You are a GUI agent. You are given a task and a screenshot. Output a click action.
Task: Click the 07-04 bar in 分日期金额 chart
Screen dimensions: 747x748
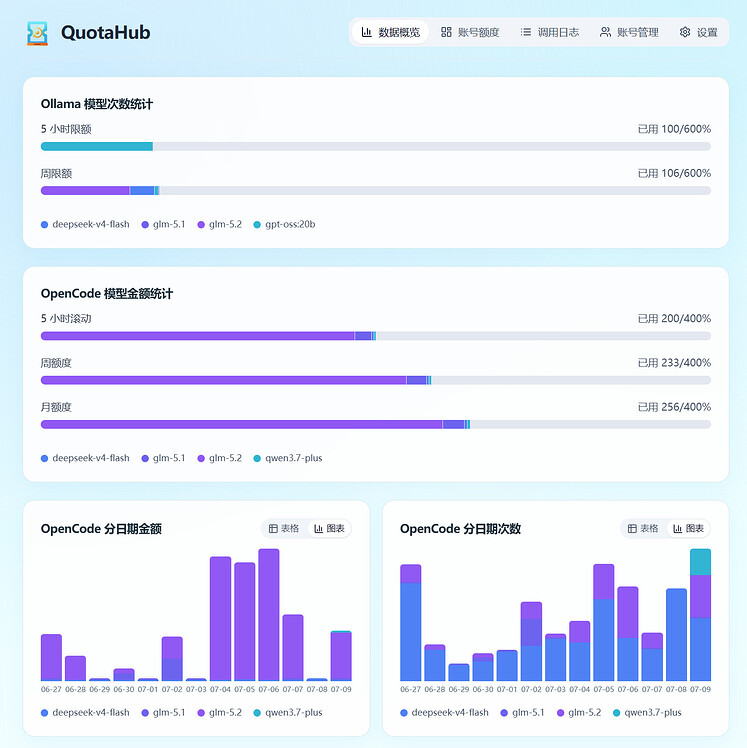(x=220, y=619)
